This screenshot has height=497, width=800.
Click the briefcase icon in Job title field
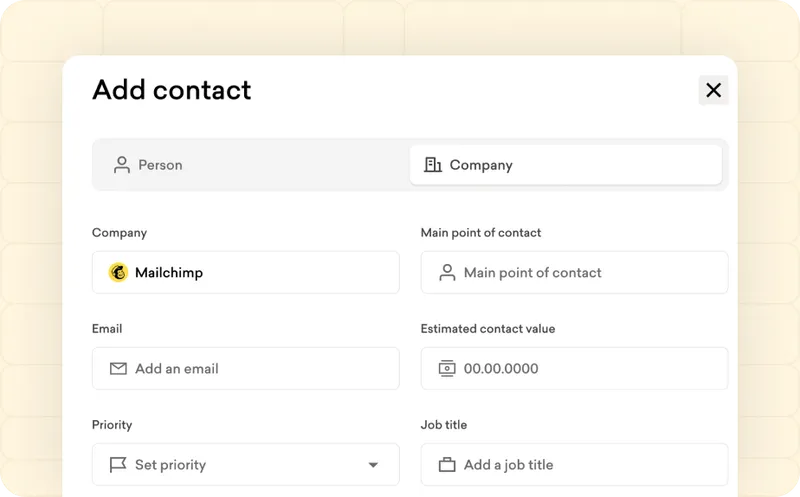[447, 464]
